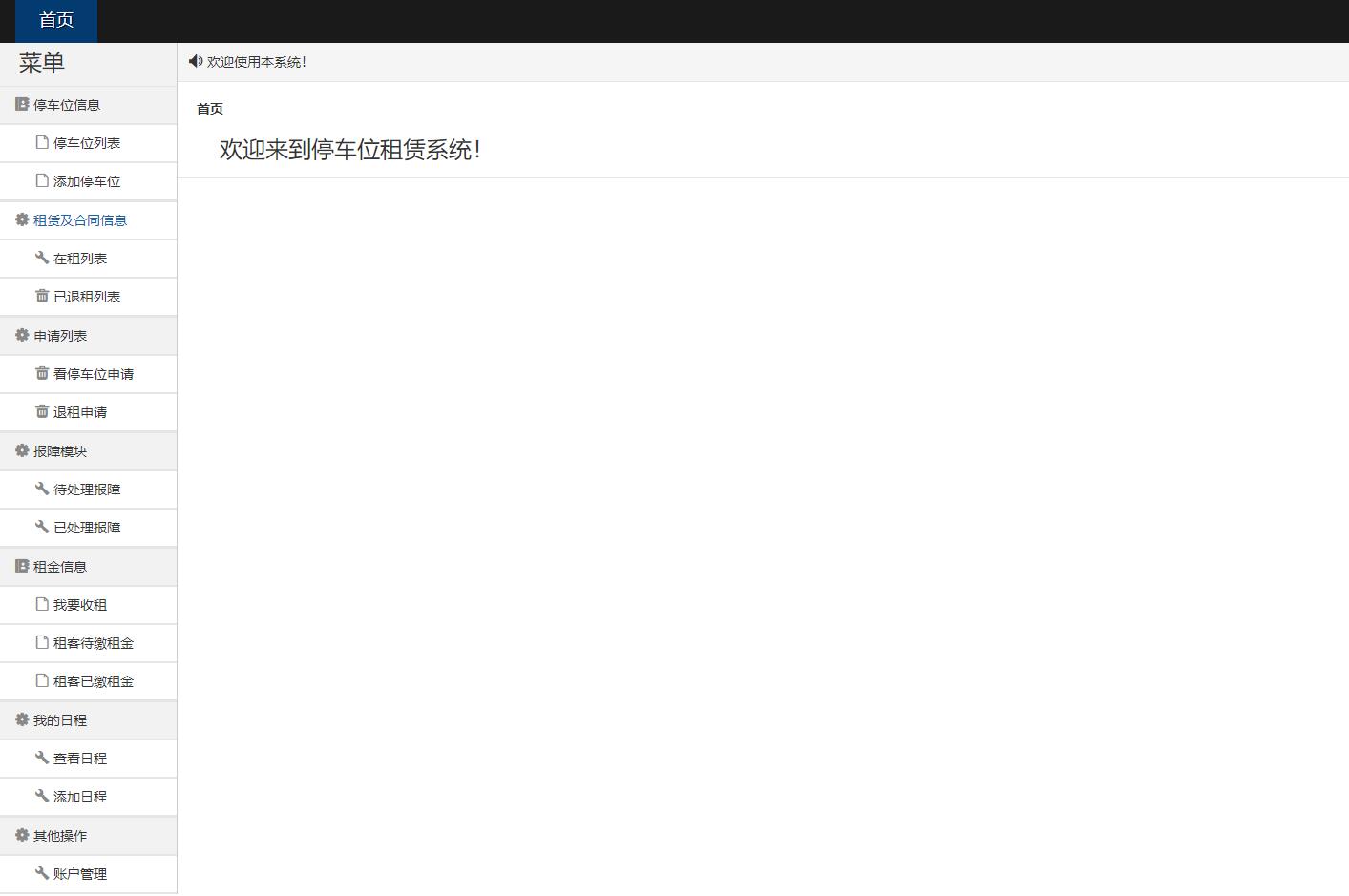
Task: Click file icon beside 租客已缴租金
Action: (42, 680)
